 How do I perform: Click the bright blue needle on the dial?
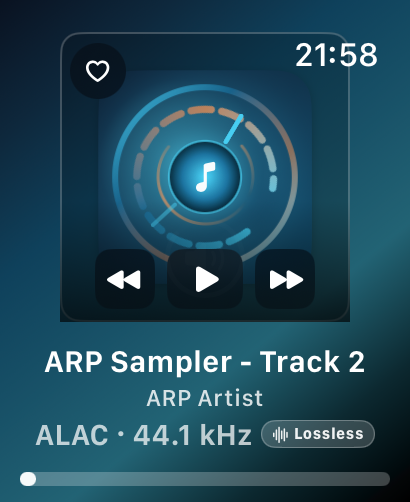point(233,129)
